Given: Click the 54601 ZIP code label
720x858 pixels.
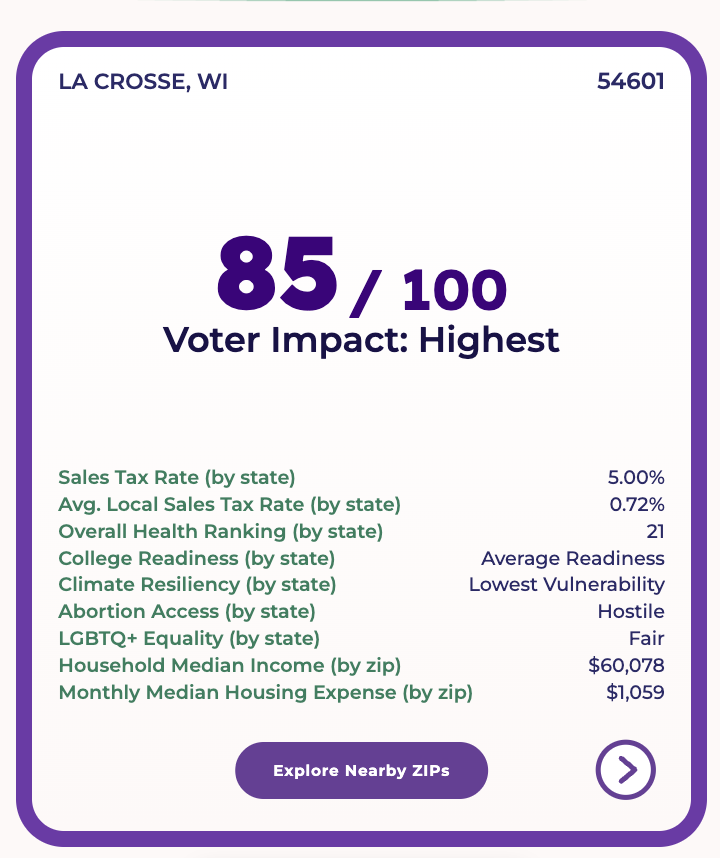Looking at the screenshot, I should [x=630, y=82].
